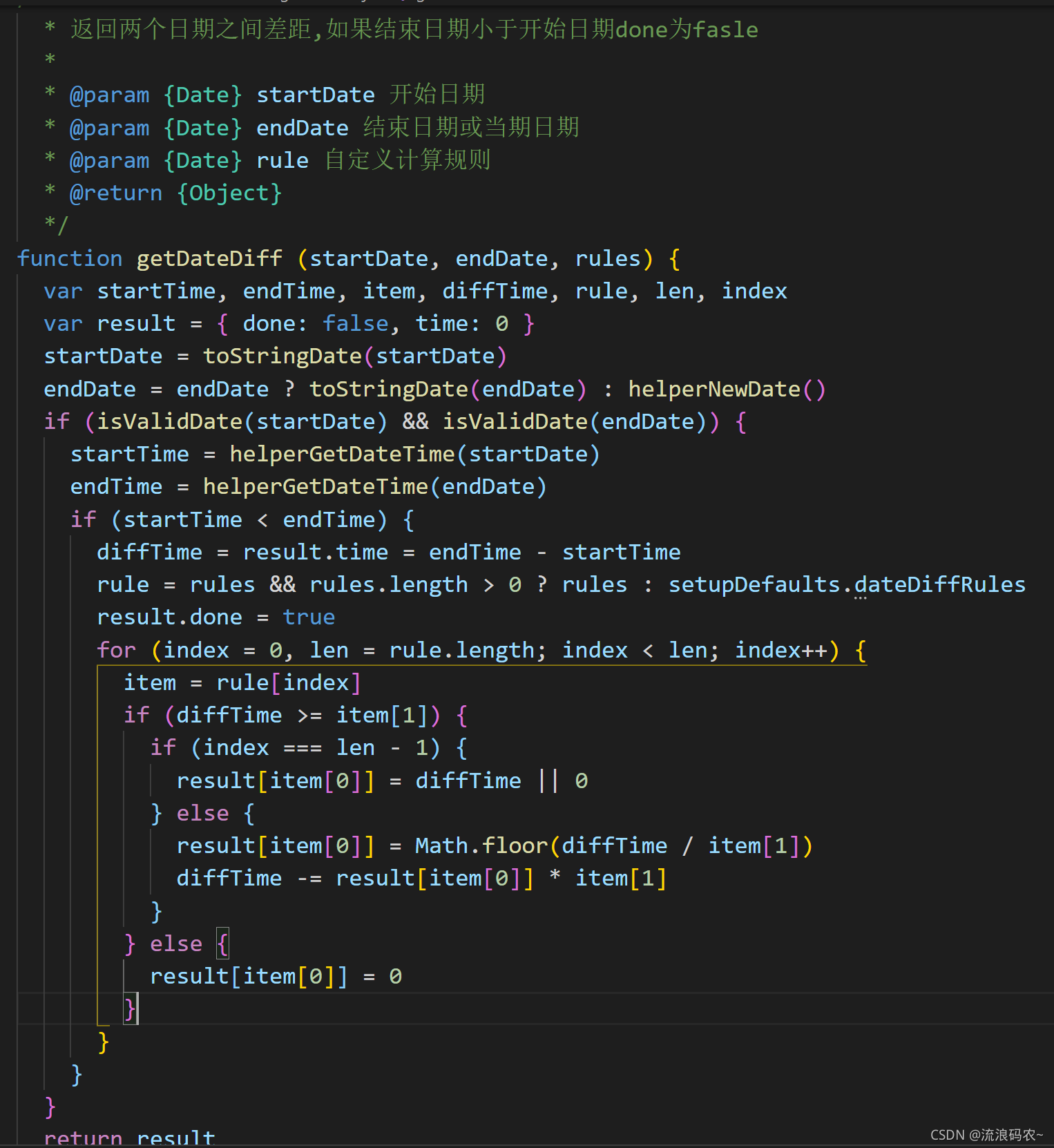
Task: Click 'startDate' in the first @param line
Action: (316, 95)
